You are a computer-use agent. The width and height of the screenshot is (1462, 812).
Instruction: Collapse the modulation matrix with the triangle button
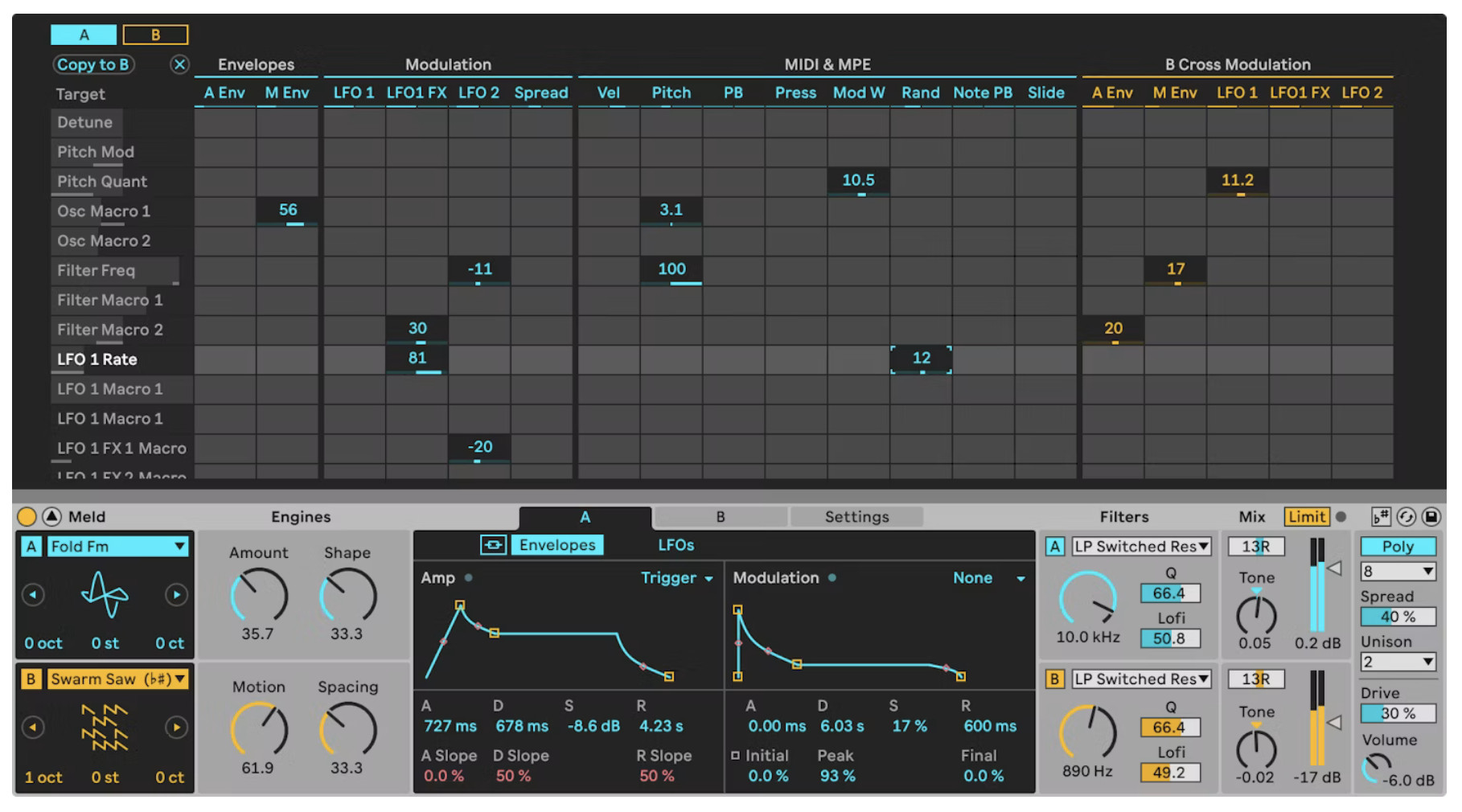[51, 516]
